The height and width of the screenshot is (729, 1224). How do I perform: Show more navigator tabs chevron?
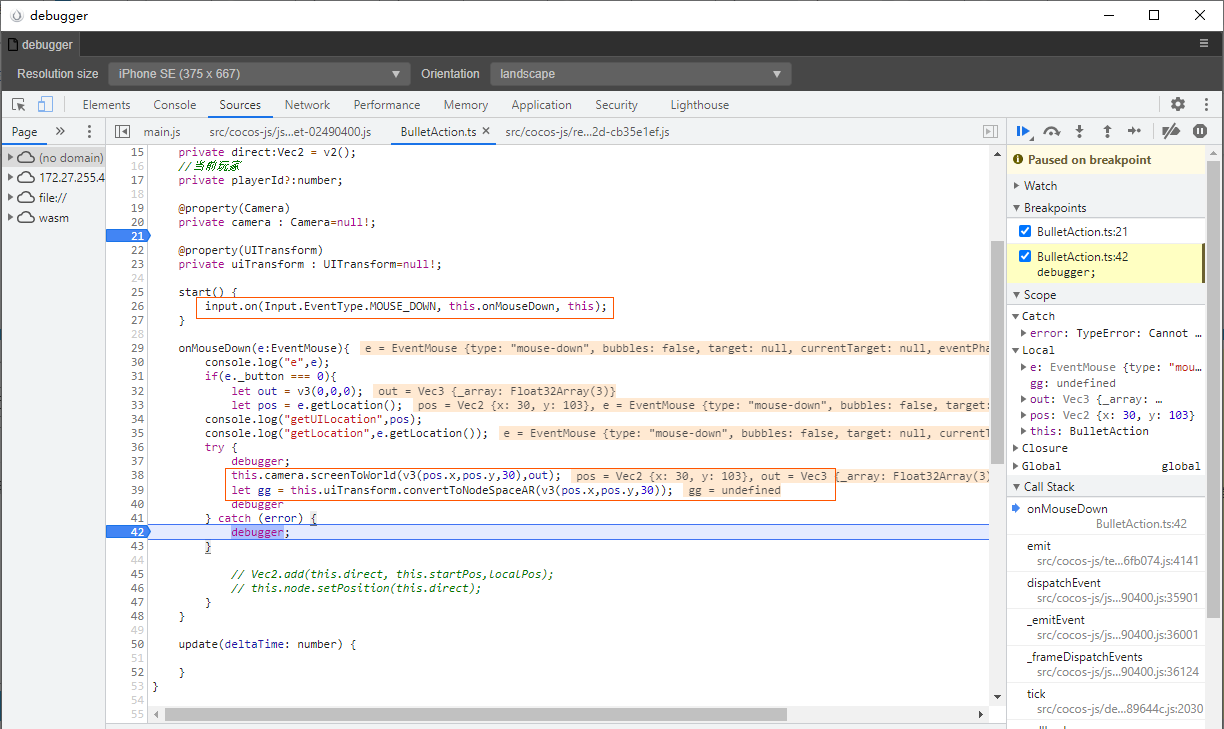60,131
